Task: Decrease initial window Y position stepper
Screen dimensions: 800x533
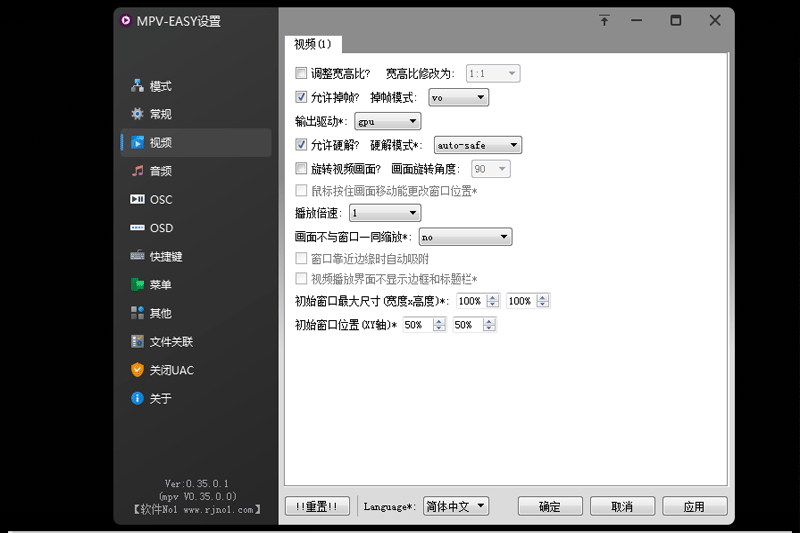Action: [489, 328]
